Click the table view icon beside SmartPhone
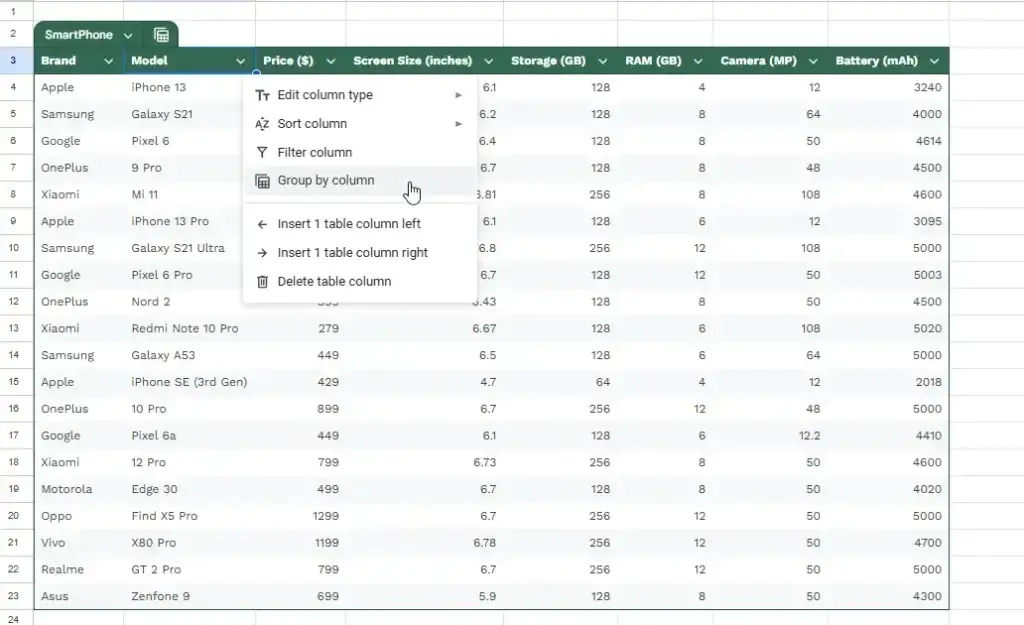Image resolution: width=1024 pixels, height=625 pixels. point(161,35)
